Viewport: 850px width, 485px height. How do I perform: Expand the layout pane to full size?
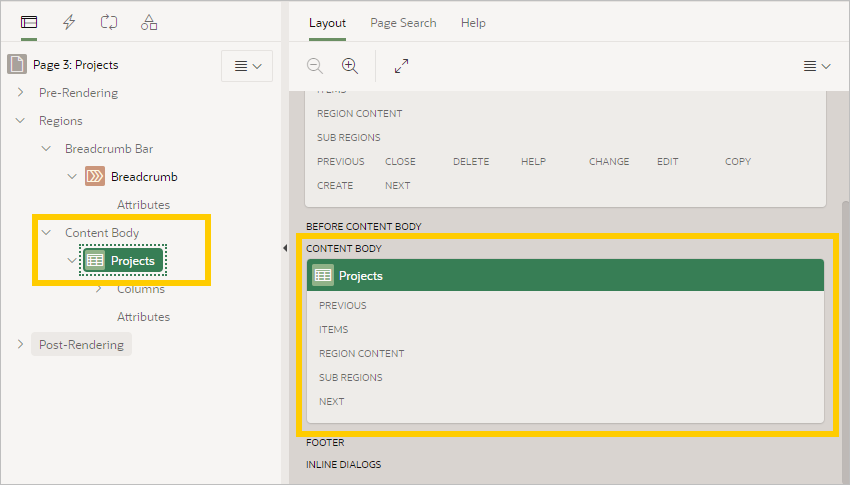[401, 66]
